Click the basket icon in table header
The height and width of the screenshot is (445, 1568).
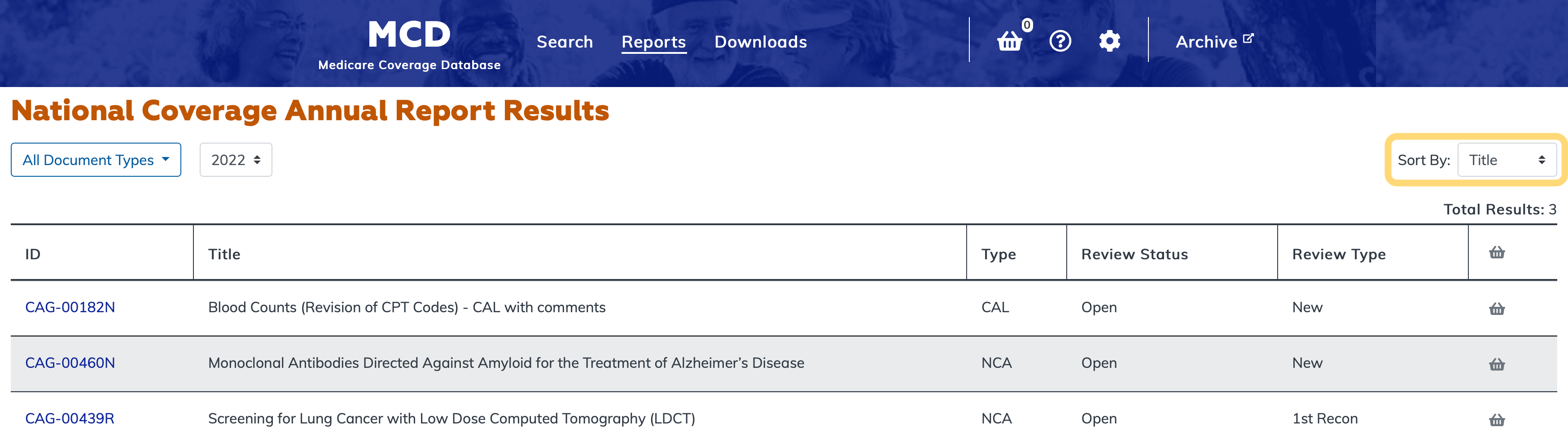(x=1496, y=253)
